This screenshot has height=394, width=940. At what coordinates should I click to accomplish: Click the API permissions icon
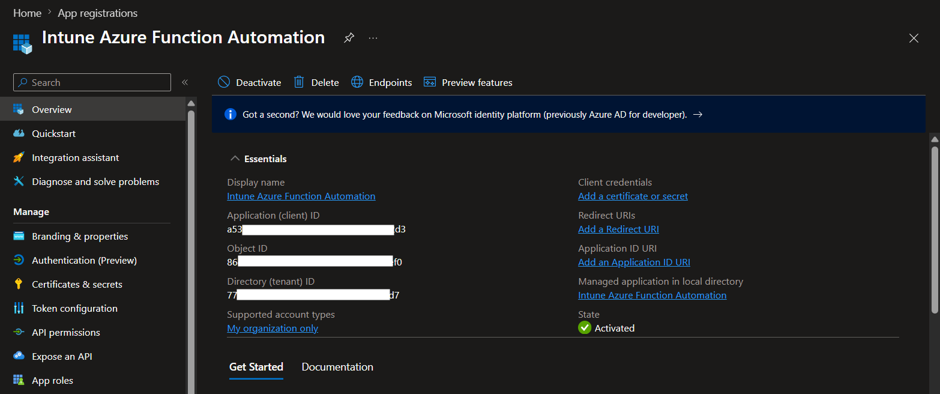[19, 332]
